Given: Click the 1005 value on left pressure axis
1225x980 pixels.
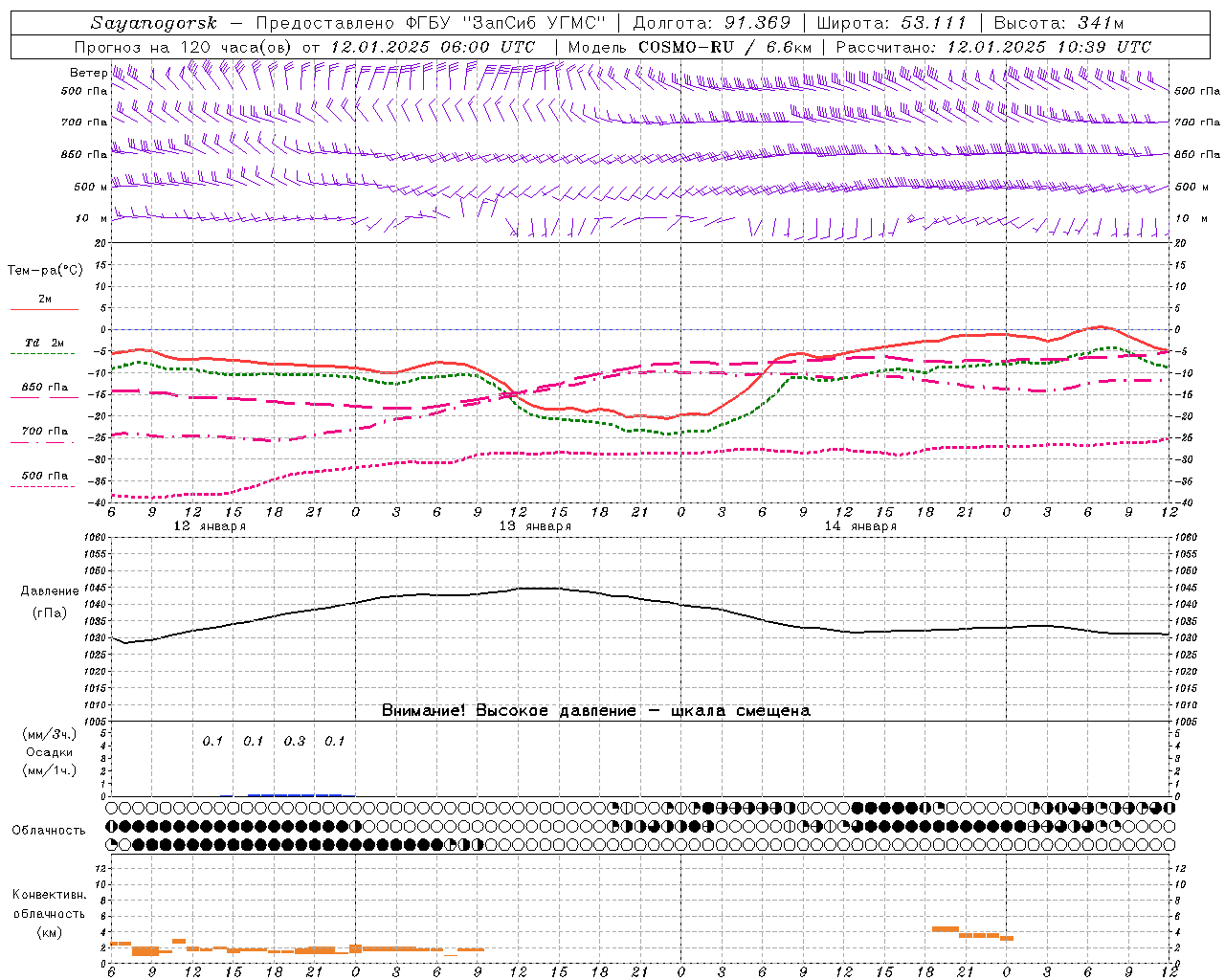Looking at the screenshot, I should tap(95, 722).
